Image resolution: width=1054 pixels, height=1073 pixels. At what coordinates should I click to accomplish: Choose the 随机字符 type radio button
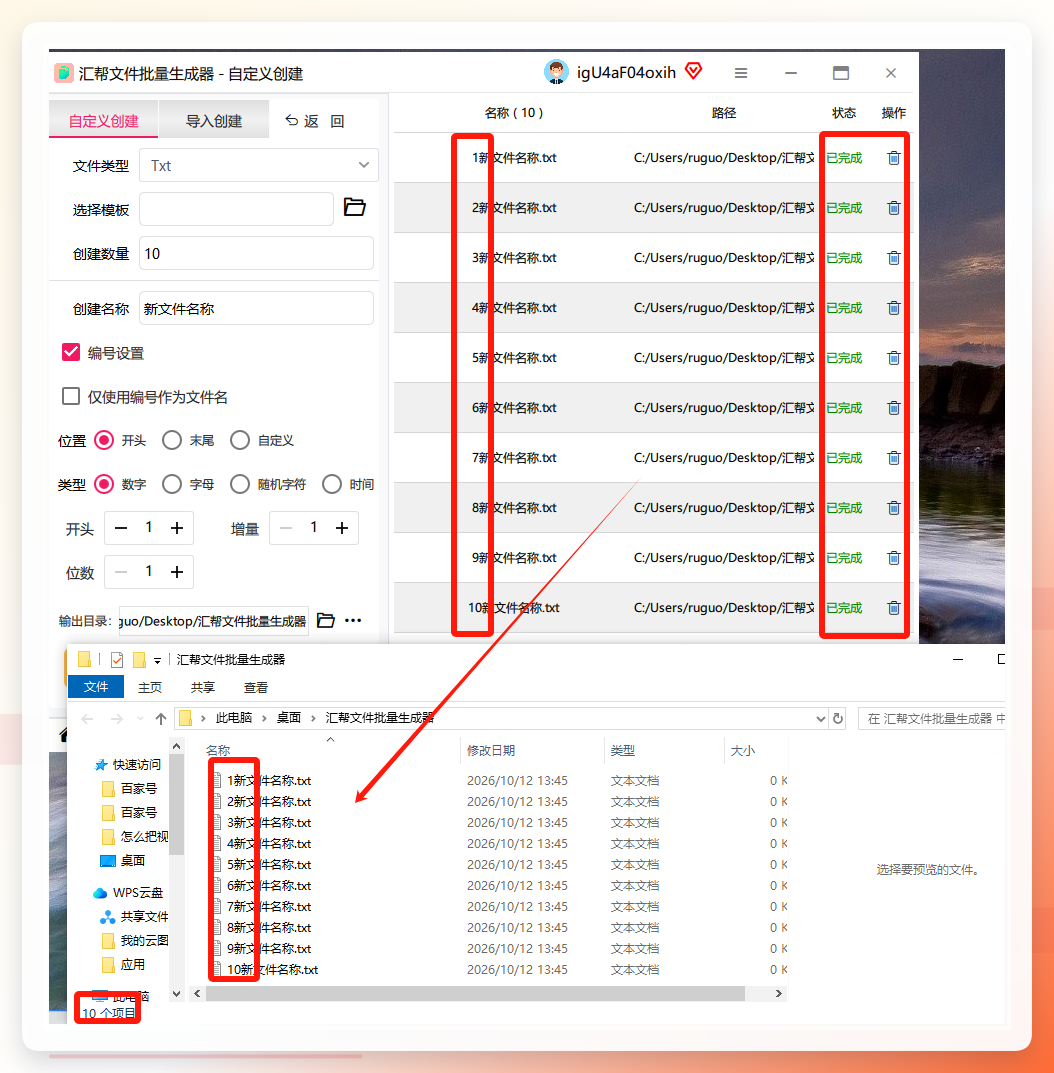coord(240,484)
